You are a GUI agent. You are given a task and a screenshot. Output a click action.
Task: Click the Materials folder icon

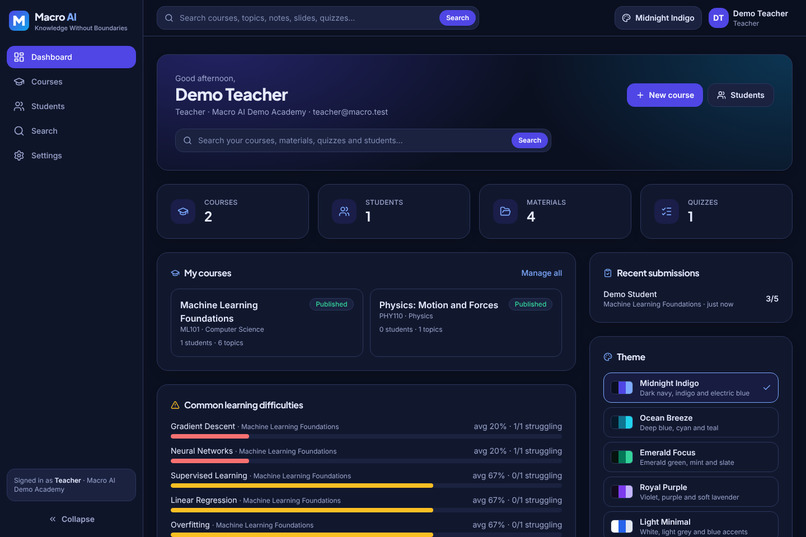click(x=505, y=211)
